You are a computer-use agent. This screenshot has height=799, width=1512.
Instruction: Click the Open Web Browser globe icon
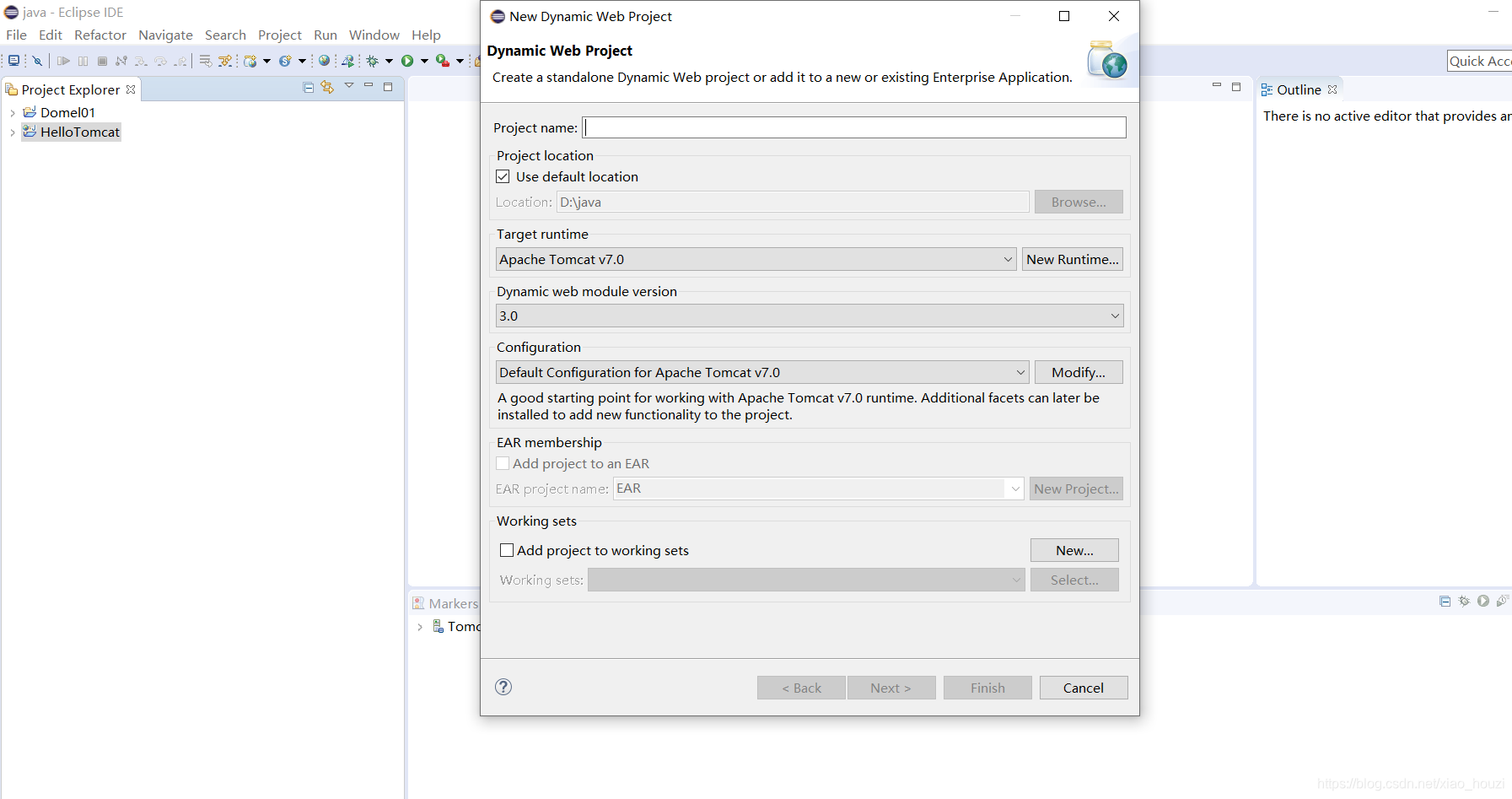pos(324,61)
